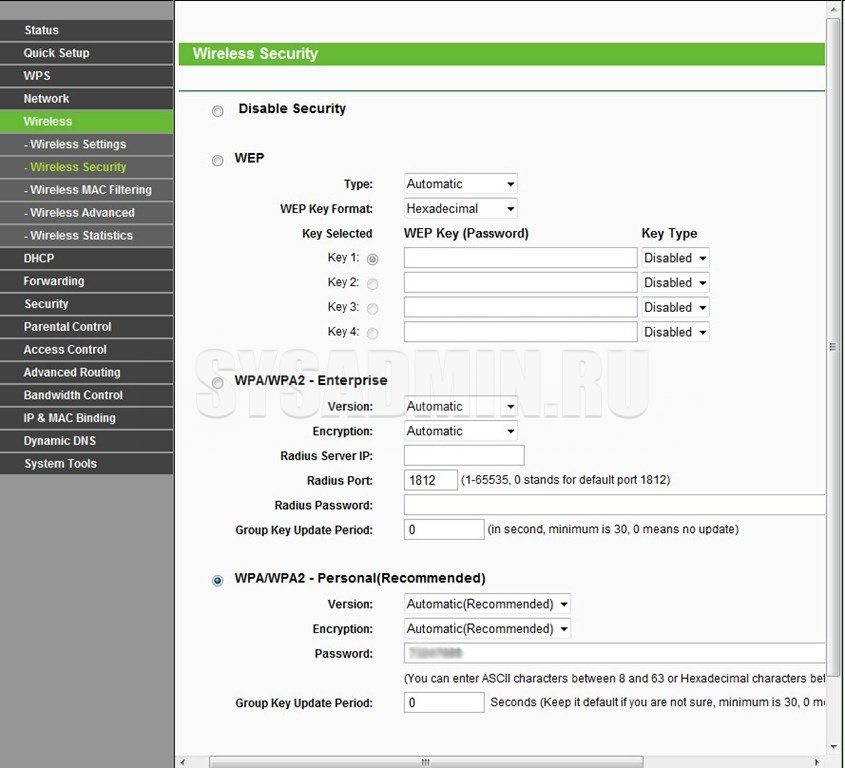Image resolution: width=845 pixels, height=768 pixels.
Task: Open Wireless MAC Filtering submenu
Action: (88, 190)
